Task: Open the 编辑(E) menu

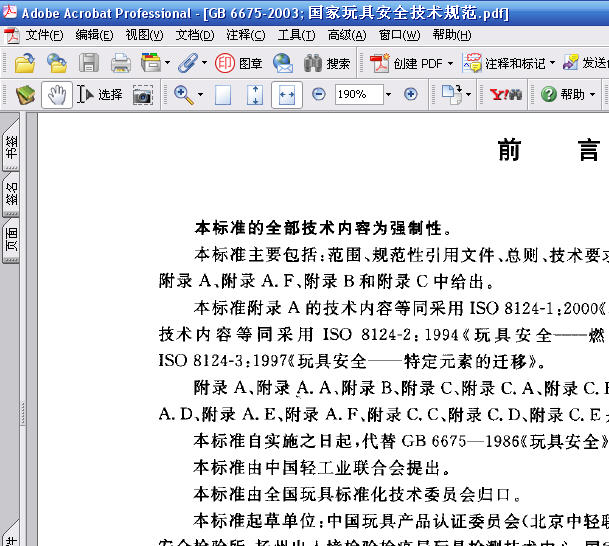Action: coord(94,35)
